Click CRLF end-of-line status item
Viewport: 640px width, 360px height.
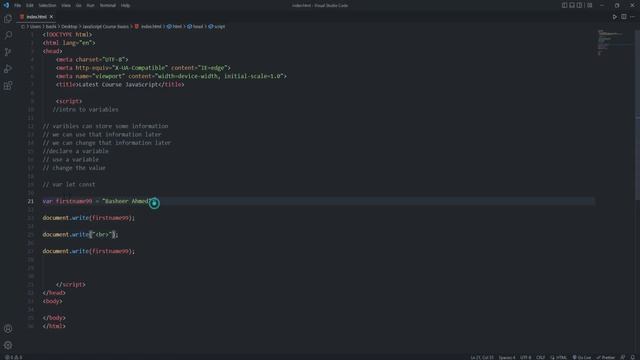(x=540, y=357)
